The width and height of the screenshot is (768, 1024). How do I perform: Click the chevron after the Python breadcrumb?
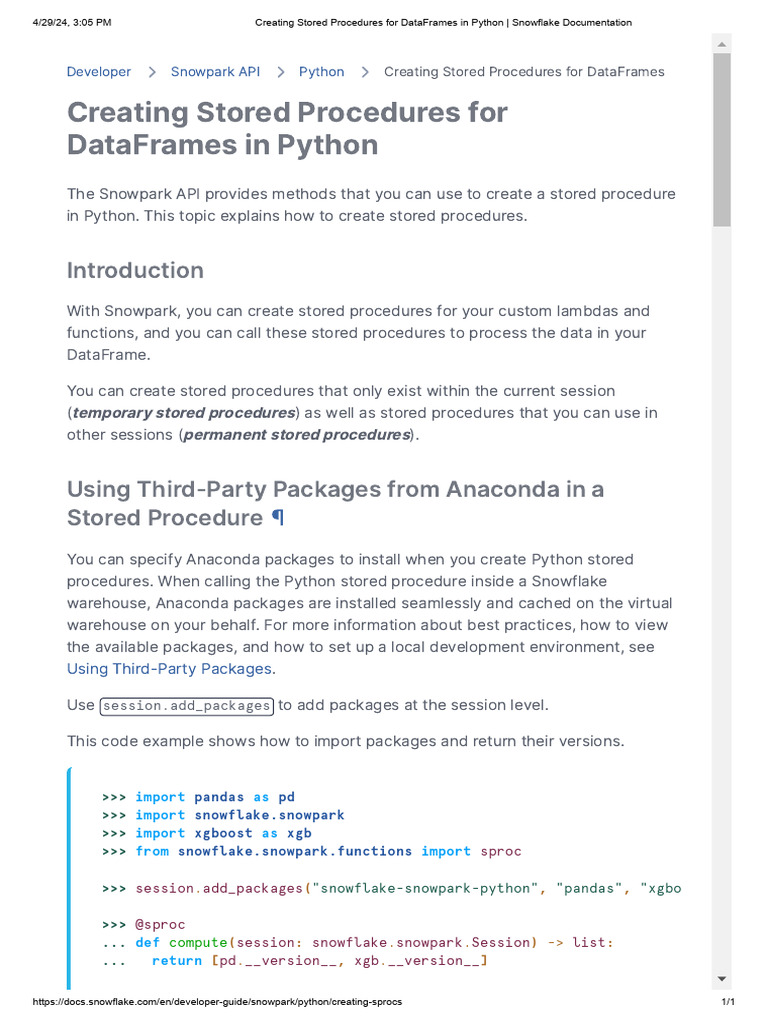pos(364,72)
